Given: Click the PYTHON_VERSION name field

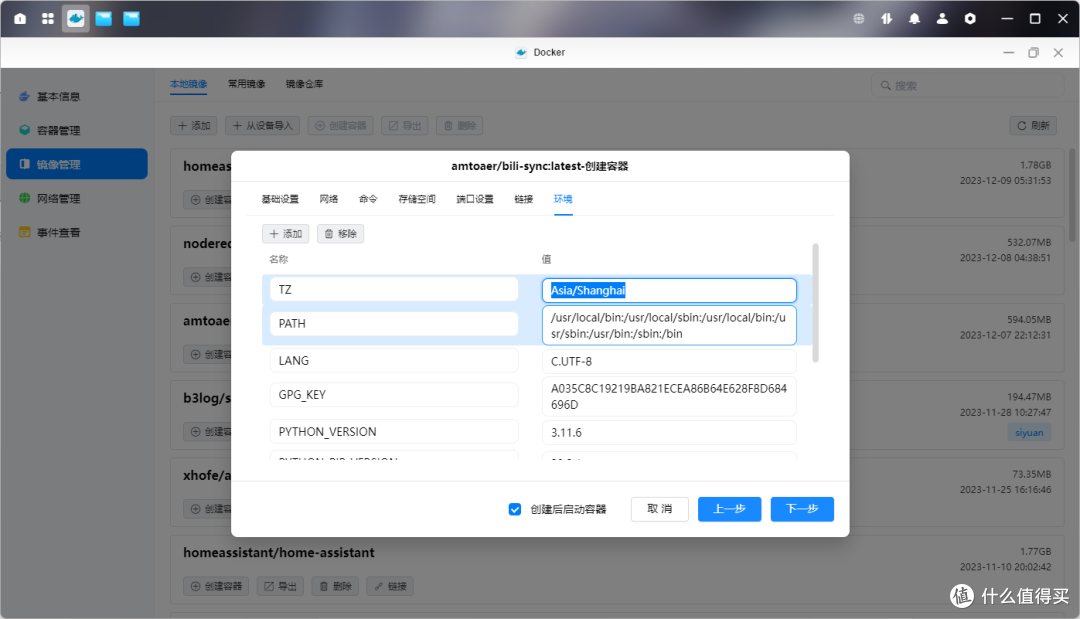Looking at the screenshot, I should pos(394,432).
